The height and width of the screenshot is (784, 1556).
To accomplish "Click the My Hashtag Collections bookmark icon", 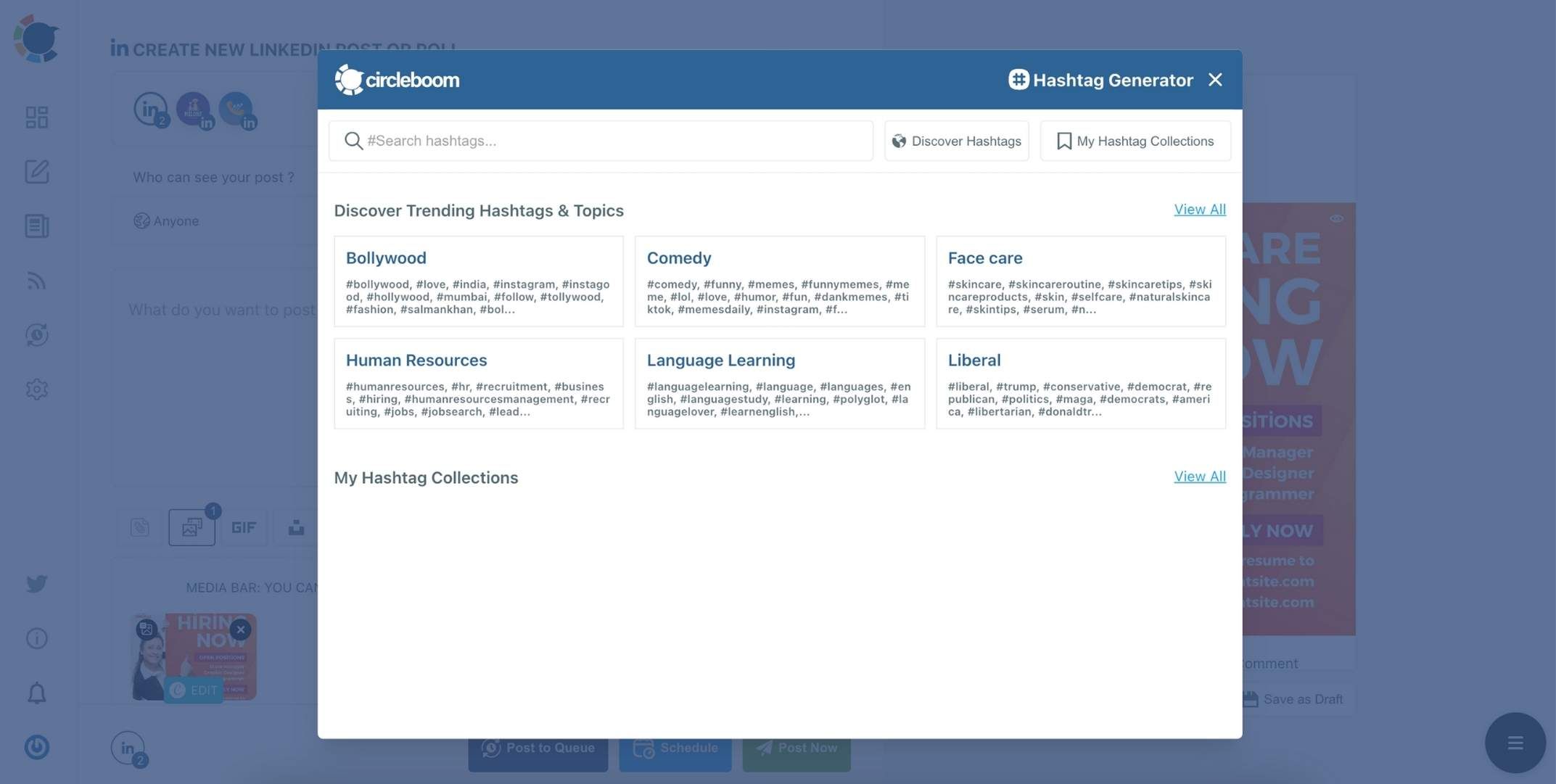I will click(x=1062, y=140).
